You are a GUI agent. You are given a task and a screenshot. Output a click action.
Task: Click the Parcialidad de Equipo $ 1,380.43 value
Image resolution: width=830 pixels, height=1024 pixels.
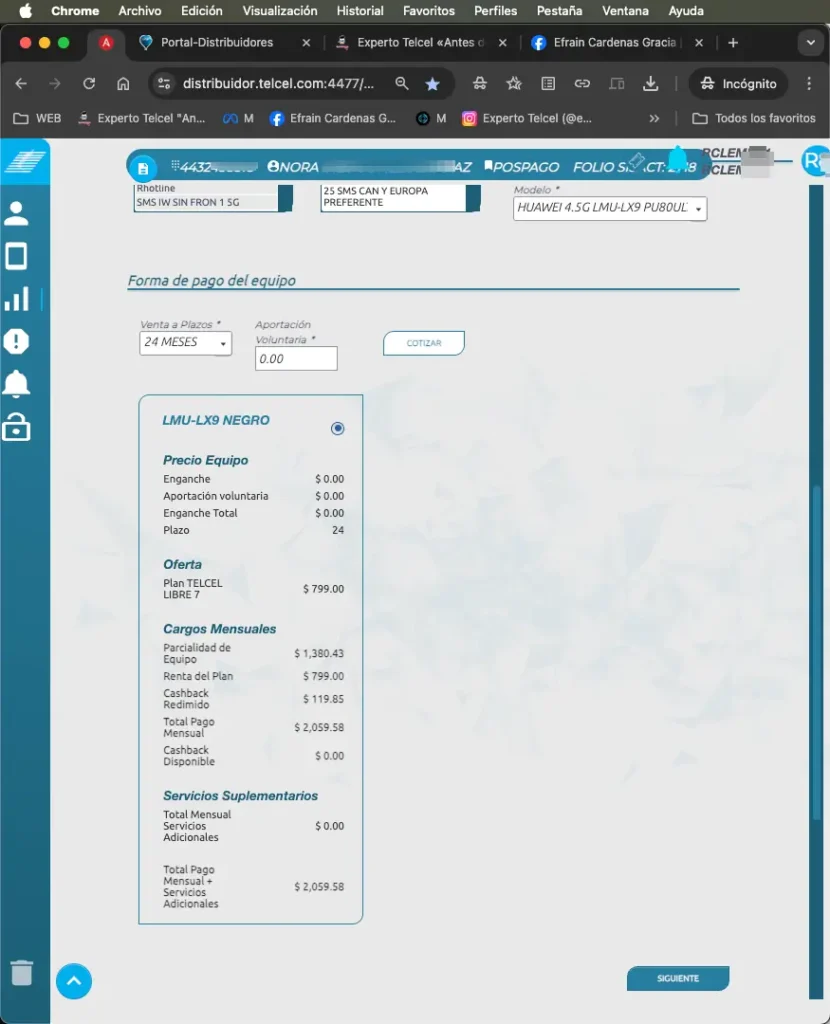[x=319, y=653]
